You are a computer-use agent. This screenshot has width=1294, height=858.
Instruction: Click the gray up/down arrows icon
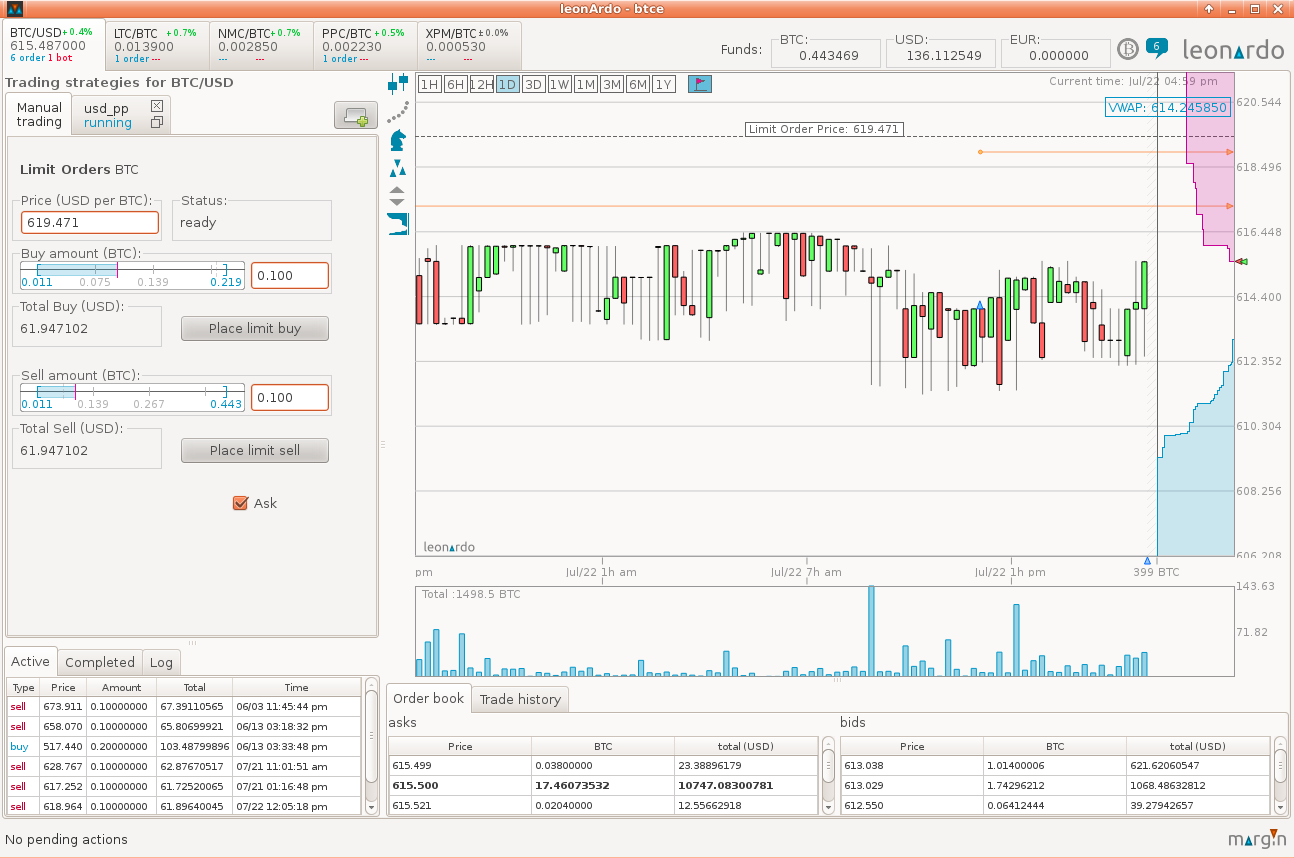(x=397, y=195)
